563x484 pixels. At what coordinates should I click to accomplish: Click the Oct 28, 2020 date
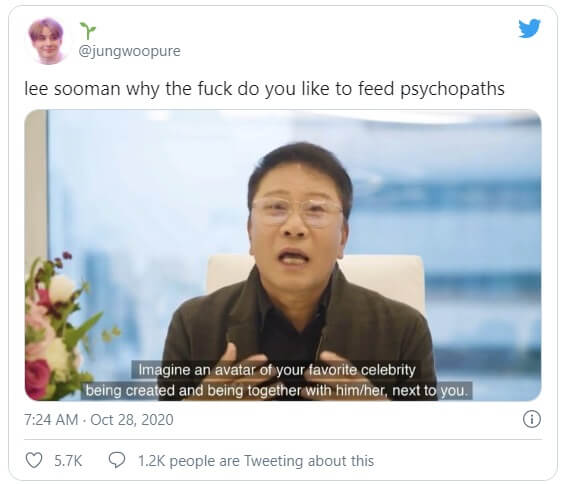click(132, 419)
